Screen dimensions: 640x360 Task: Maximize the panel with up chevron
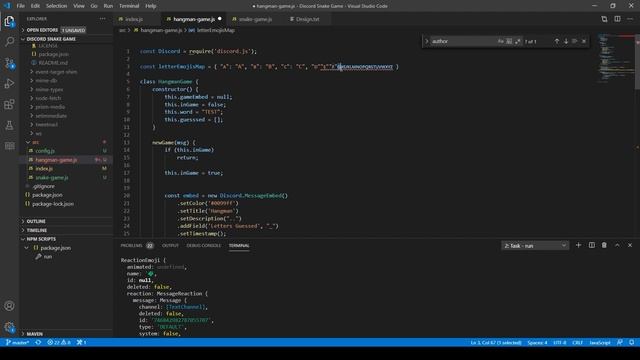tap(617, 245)
